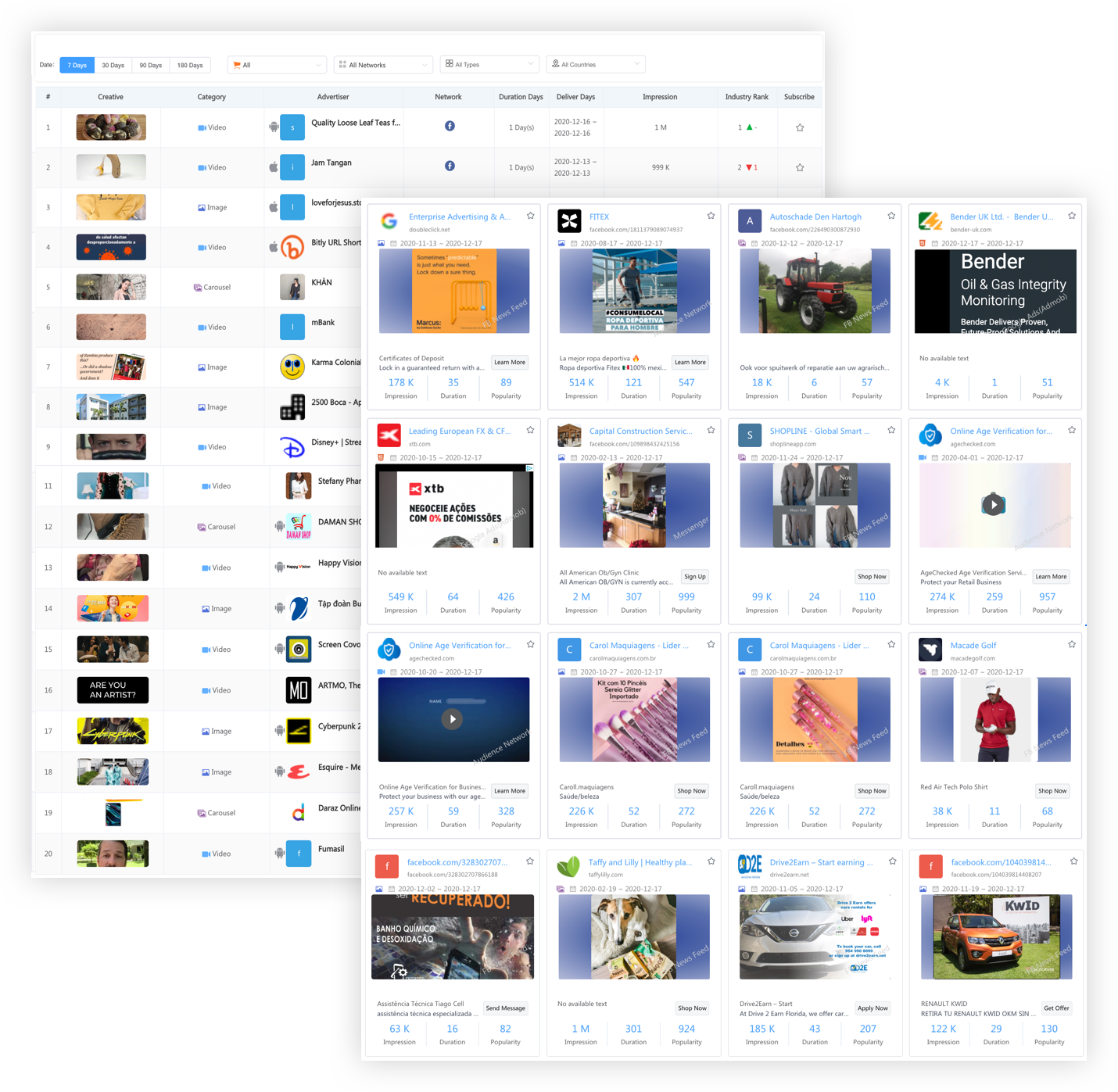Play the agechecked video dated 2020-04-01

tap(994, 505)
